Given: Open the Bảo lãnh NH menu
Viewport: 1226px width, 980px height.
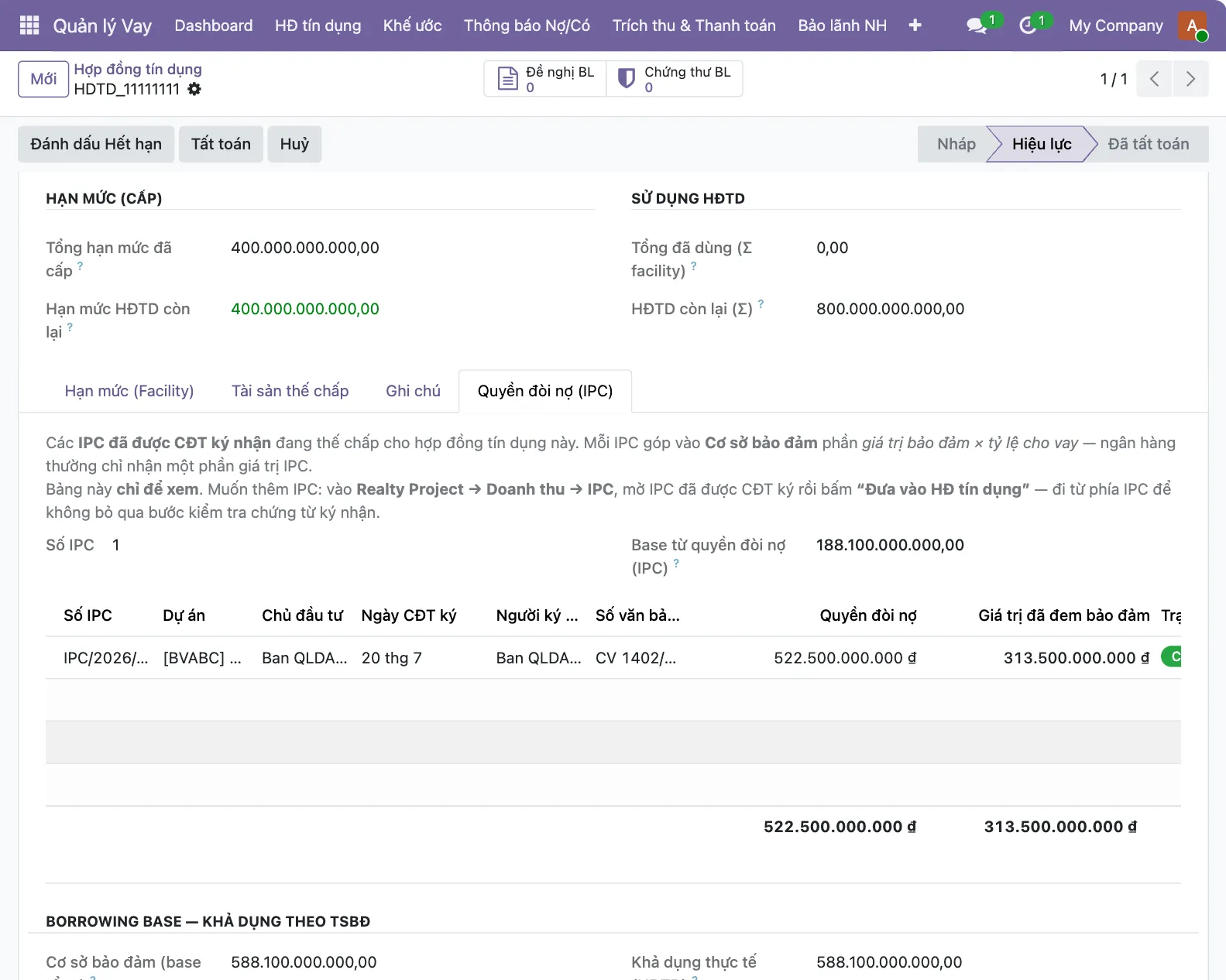Looking at the screenshot, I should (842, 26).
